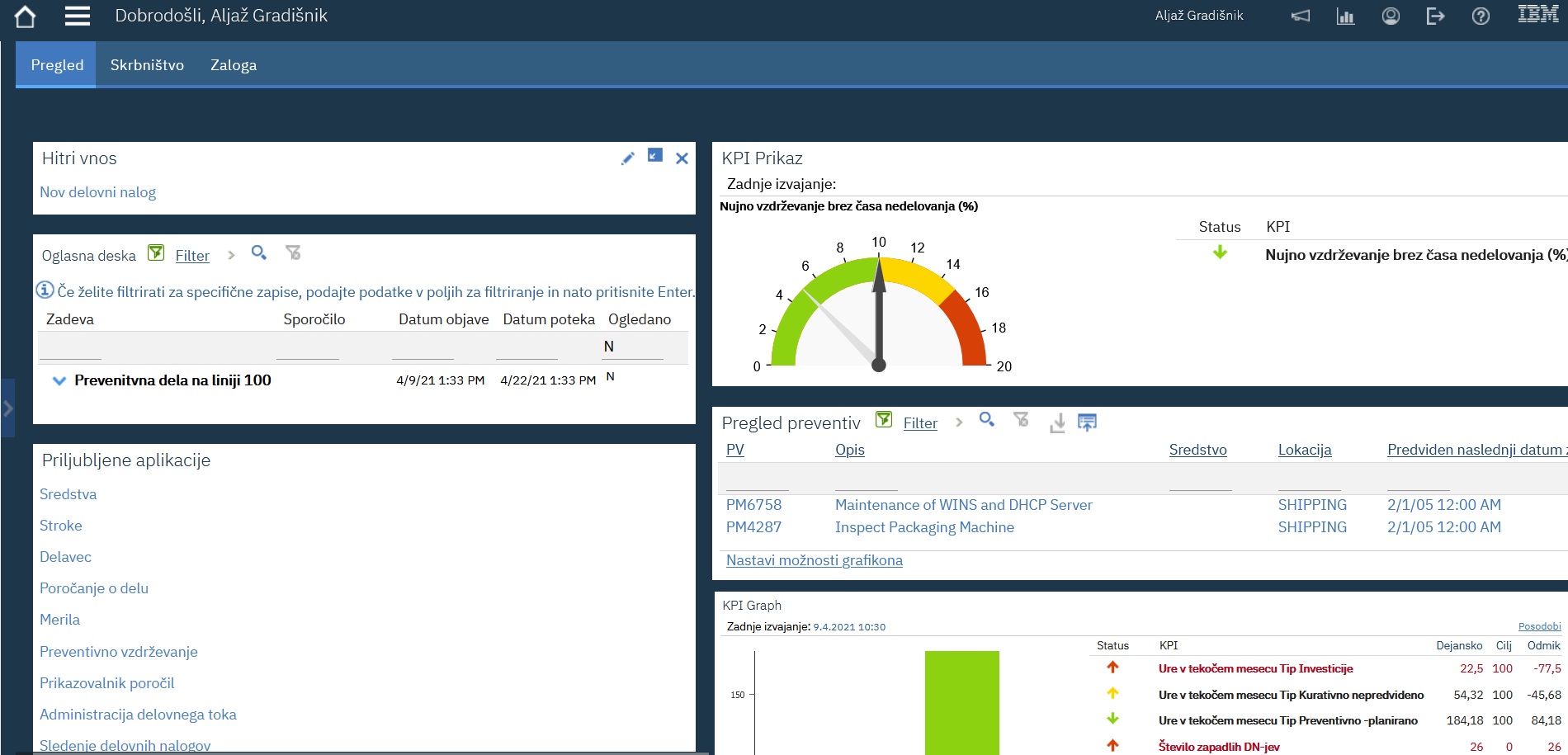
Task: Click the sign out icon
Action: 1435,17
